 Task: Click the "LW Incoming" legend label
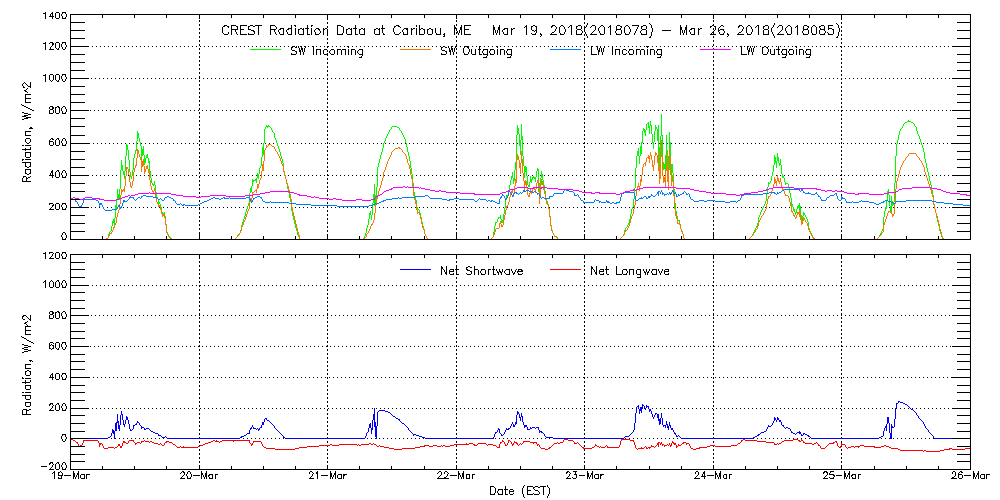pos(626,51)
